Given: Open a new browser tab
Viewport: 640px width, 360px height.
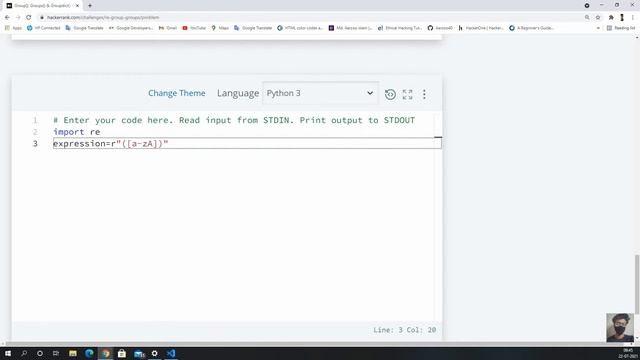Looking at the screenshot, I should (x=90, y=6).
